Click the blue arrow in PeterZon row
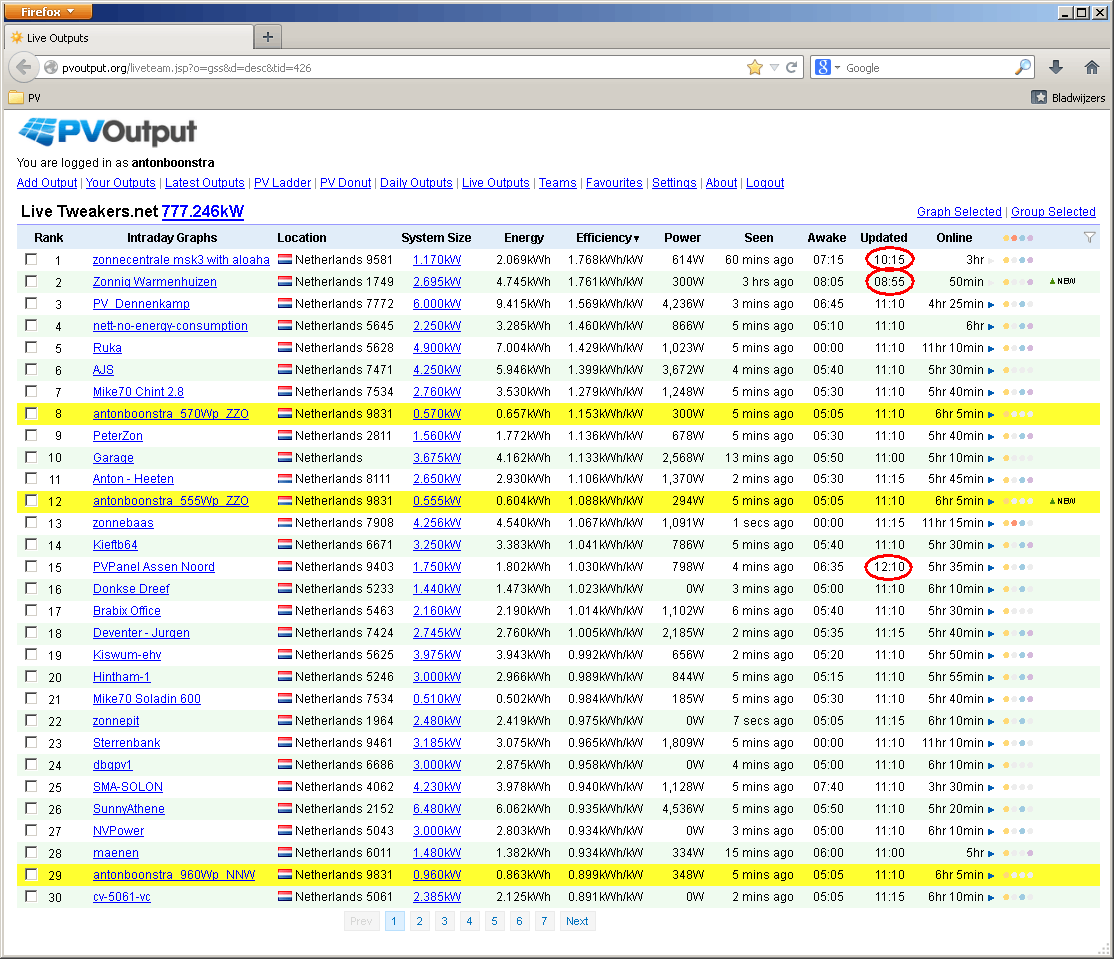 point(991,437)
